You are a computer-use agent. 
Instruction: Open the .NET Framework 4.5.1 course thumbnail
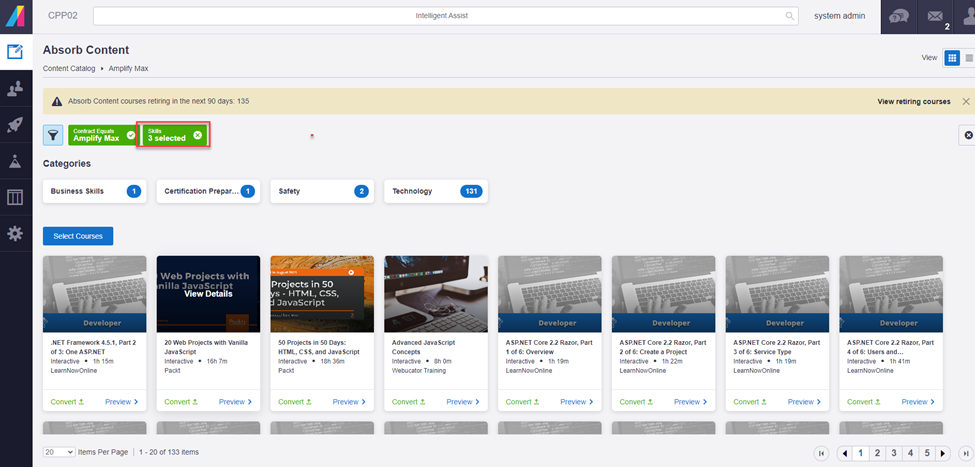[x=95, y=294]
